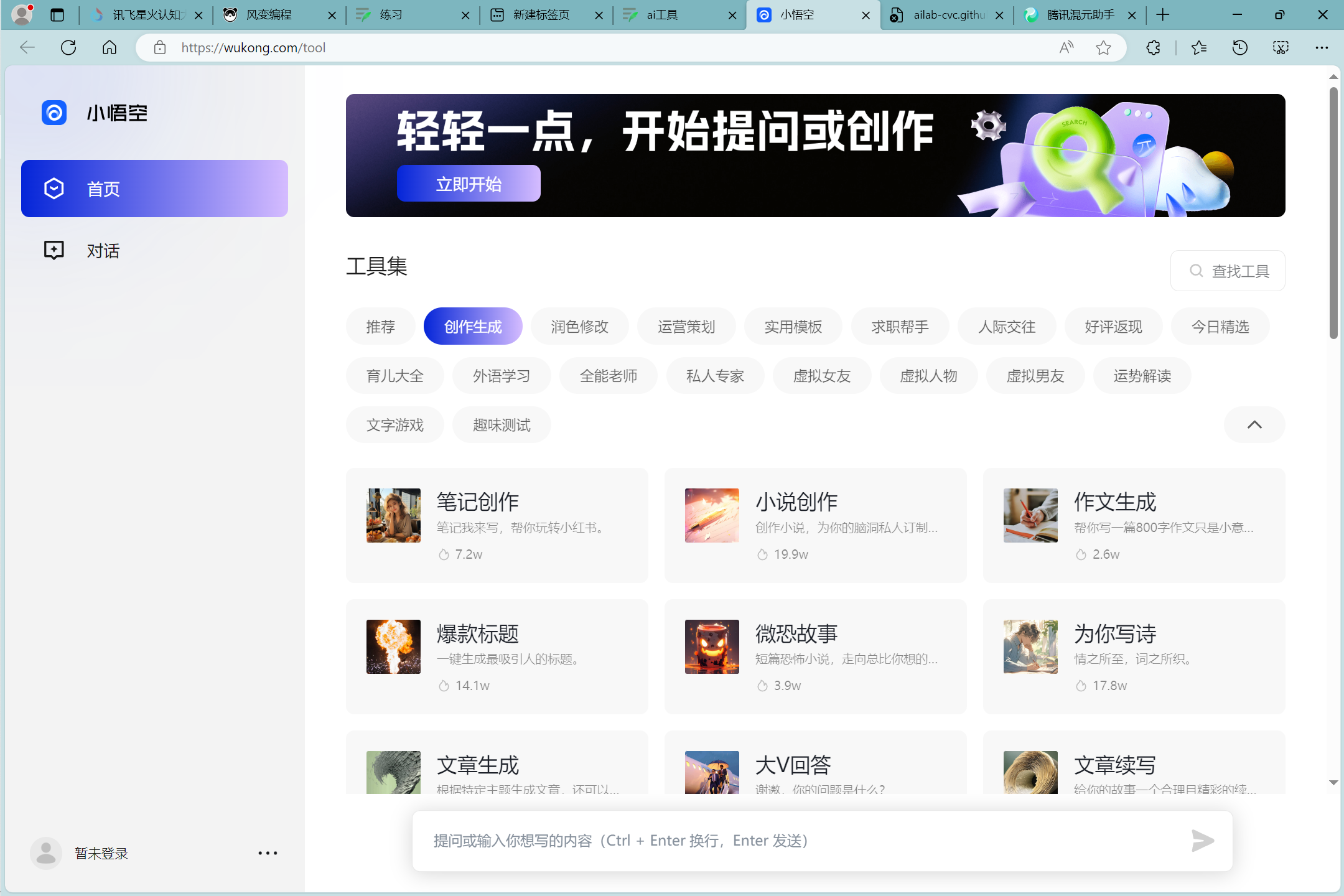Click the 文章生成 card title
Image resolution: width=1344 pixels, height=896 pixels.
click(x=478, y=765)
